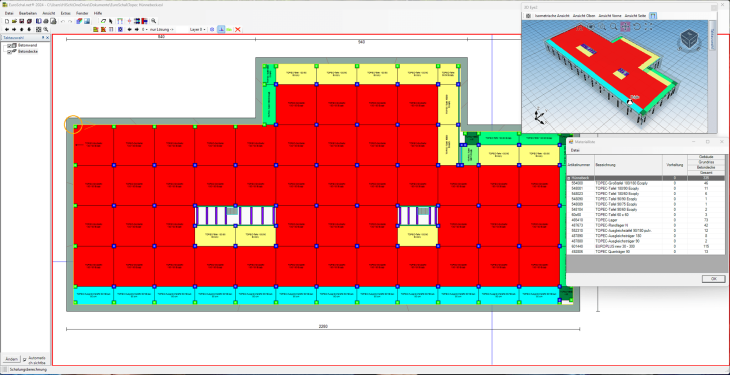Click the Ändern button
The image size is (730, 375).
(11, 359)
